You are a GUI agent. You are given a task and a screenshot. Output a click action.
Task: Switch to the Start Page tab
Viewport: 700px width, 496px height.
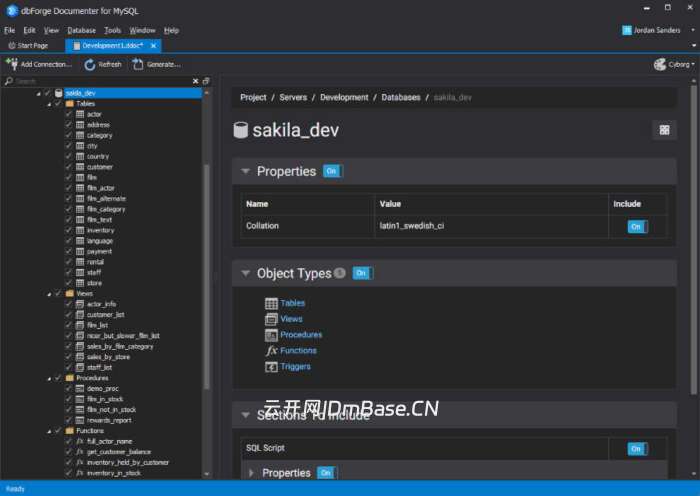pyautogui.click(x=28, y=46)
